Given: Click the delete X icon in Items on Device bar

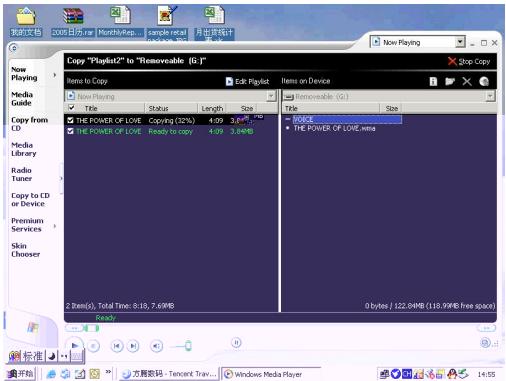Looking at the screenshot, I should 467,81.
